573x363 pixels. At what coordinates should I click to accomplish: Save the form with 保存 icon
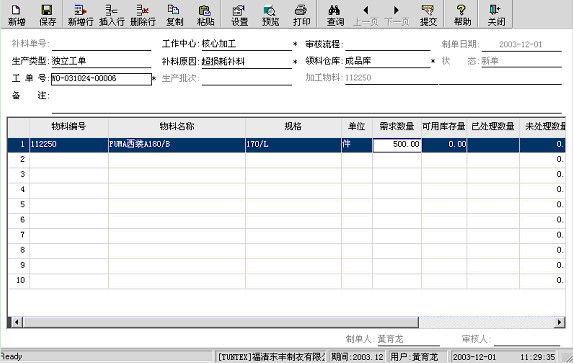(48, 15)
